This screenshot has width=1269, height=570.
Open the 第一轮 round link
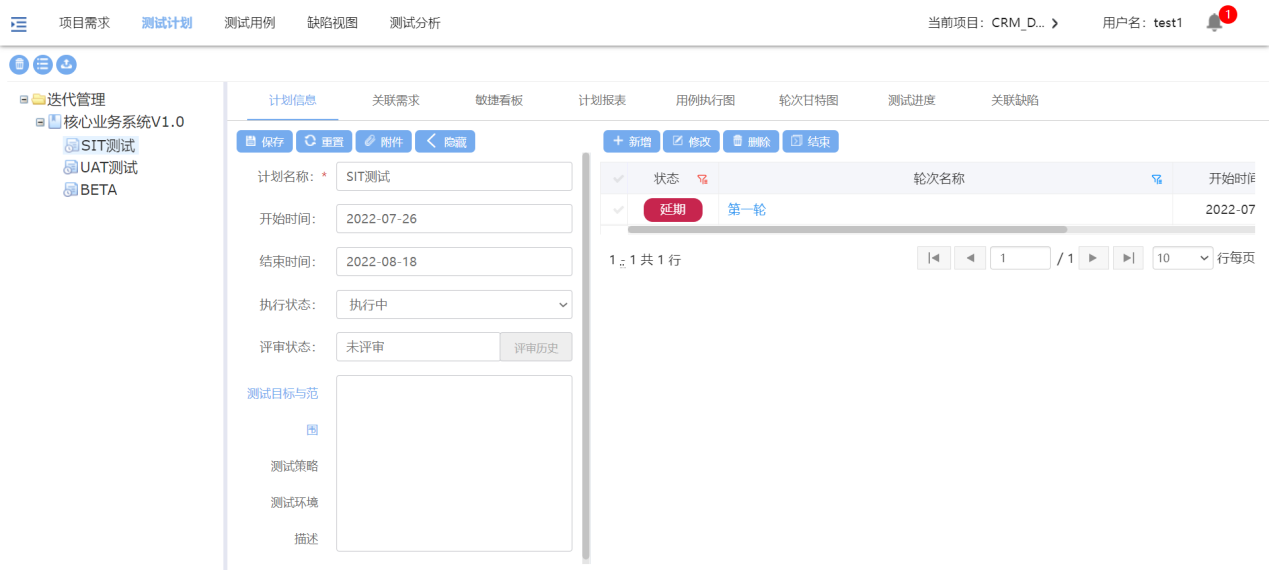747,210
